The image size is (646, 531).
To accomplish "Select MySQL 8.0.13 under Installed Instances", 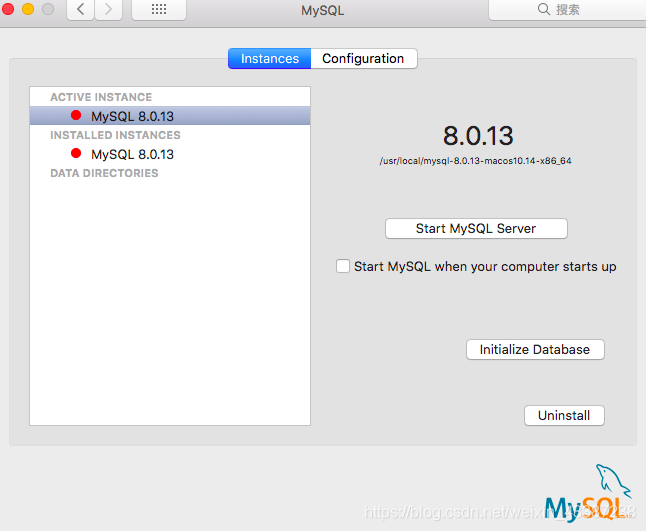I will click(170, 154).
